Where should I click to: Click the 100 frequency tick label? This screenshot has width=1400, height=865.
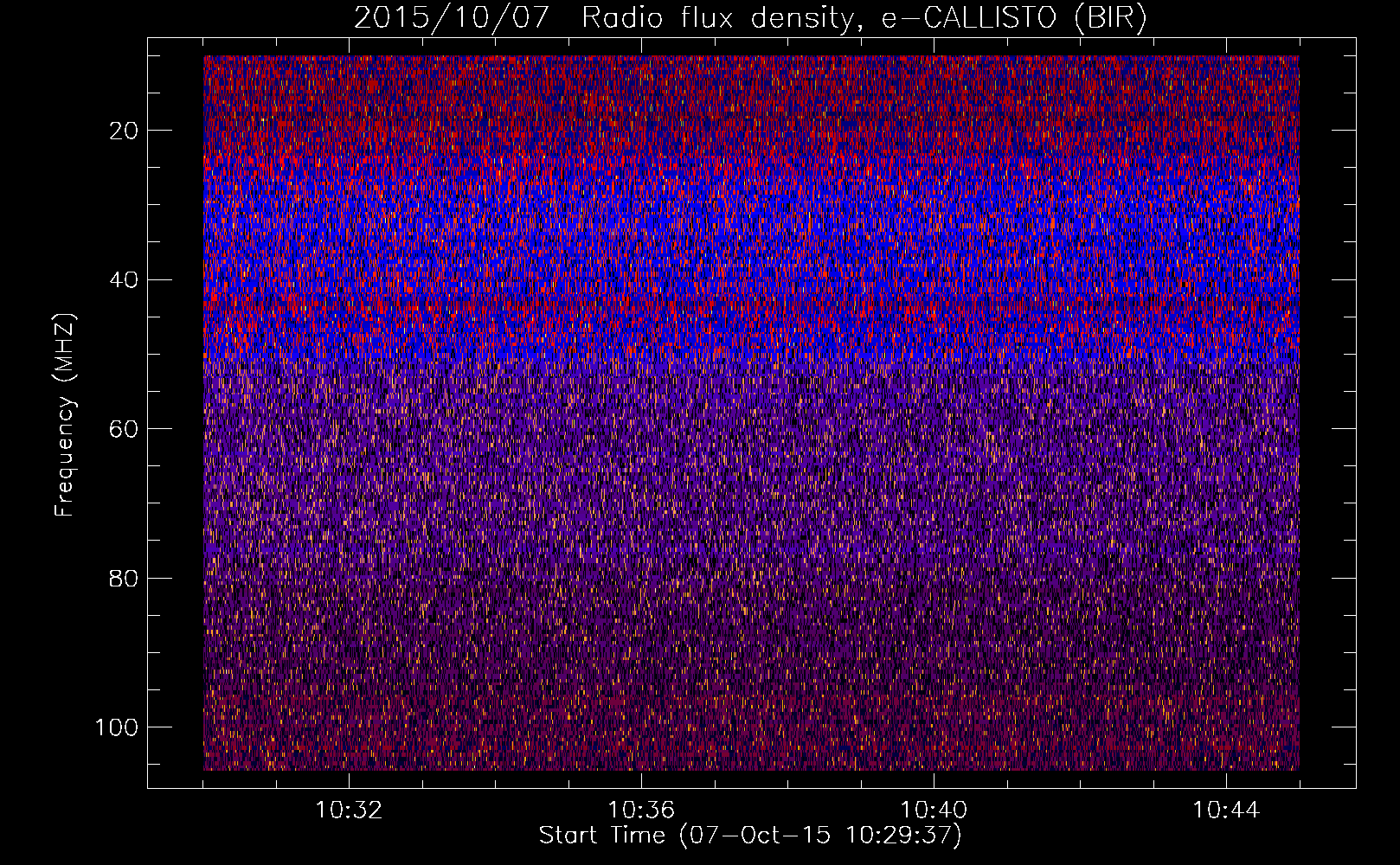coord(118,727)
